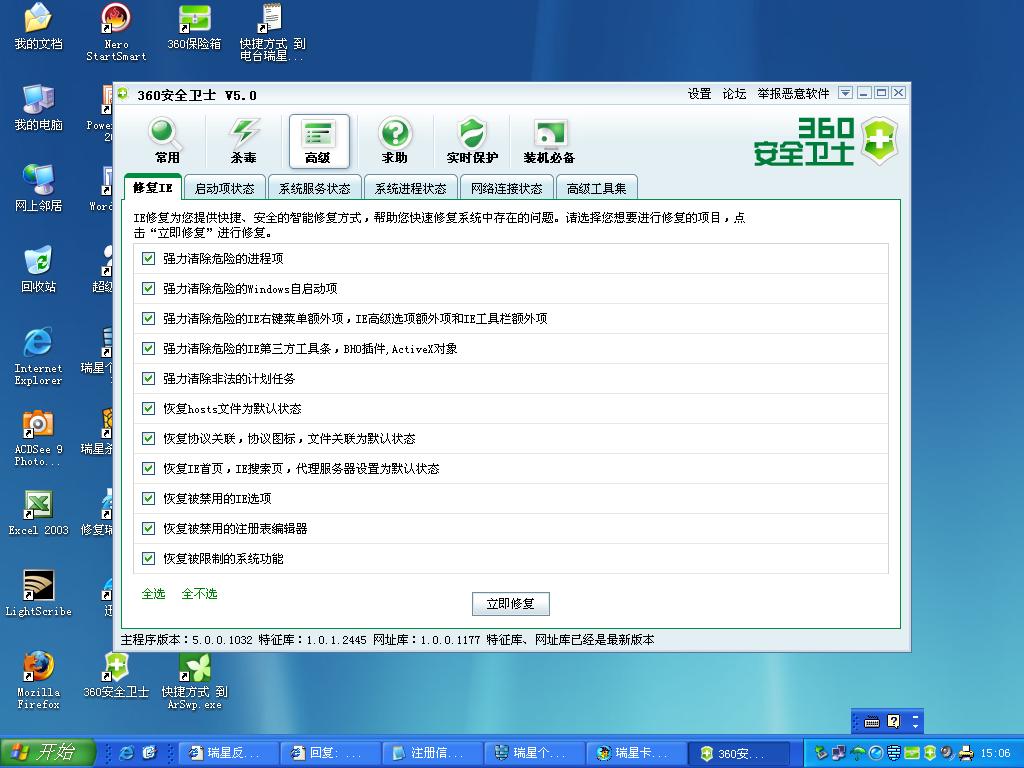Open 我的电脑 desktop icon
Viewport: 1024px width, 768px height.
point(39,108)
